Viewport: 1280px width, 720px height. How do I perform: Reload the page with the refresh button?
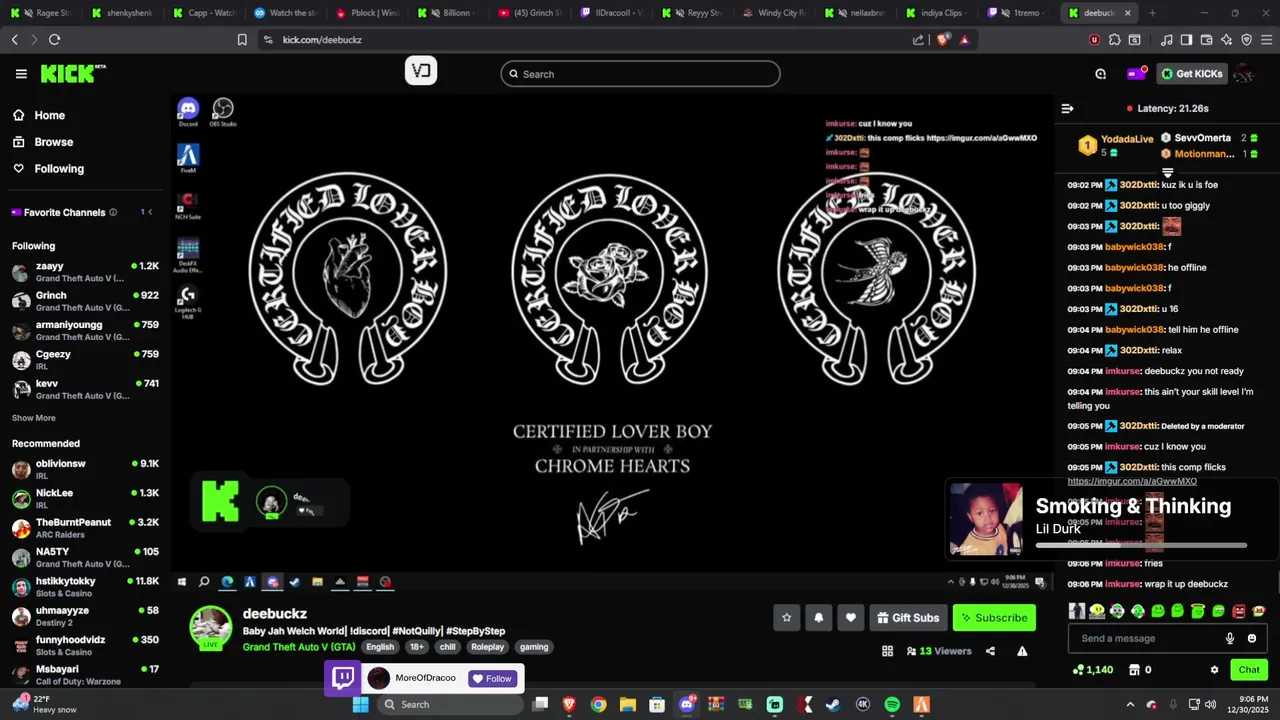click(54, 40)
